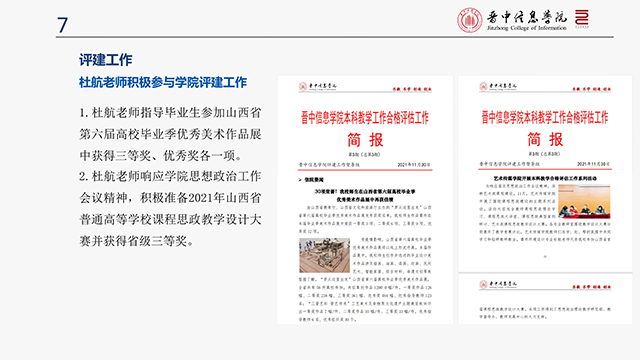Open the upper right briefing document page

coord(545,173)
